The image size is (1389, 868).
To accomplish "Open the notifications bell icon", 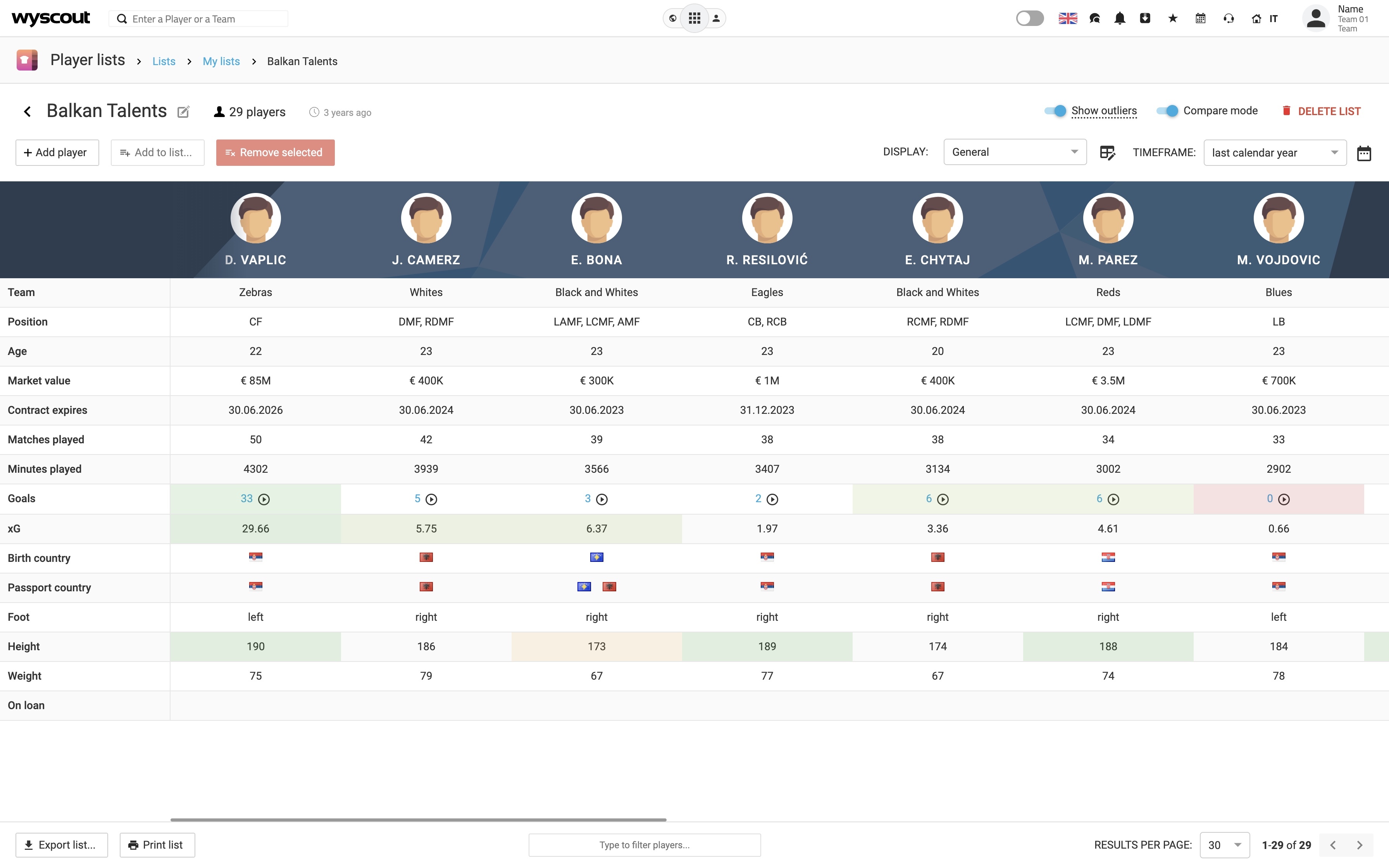I will click(1119, 18).
